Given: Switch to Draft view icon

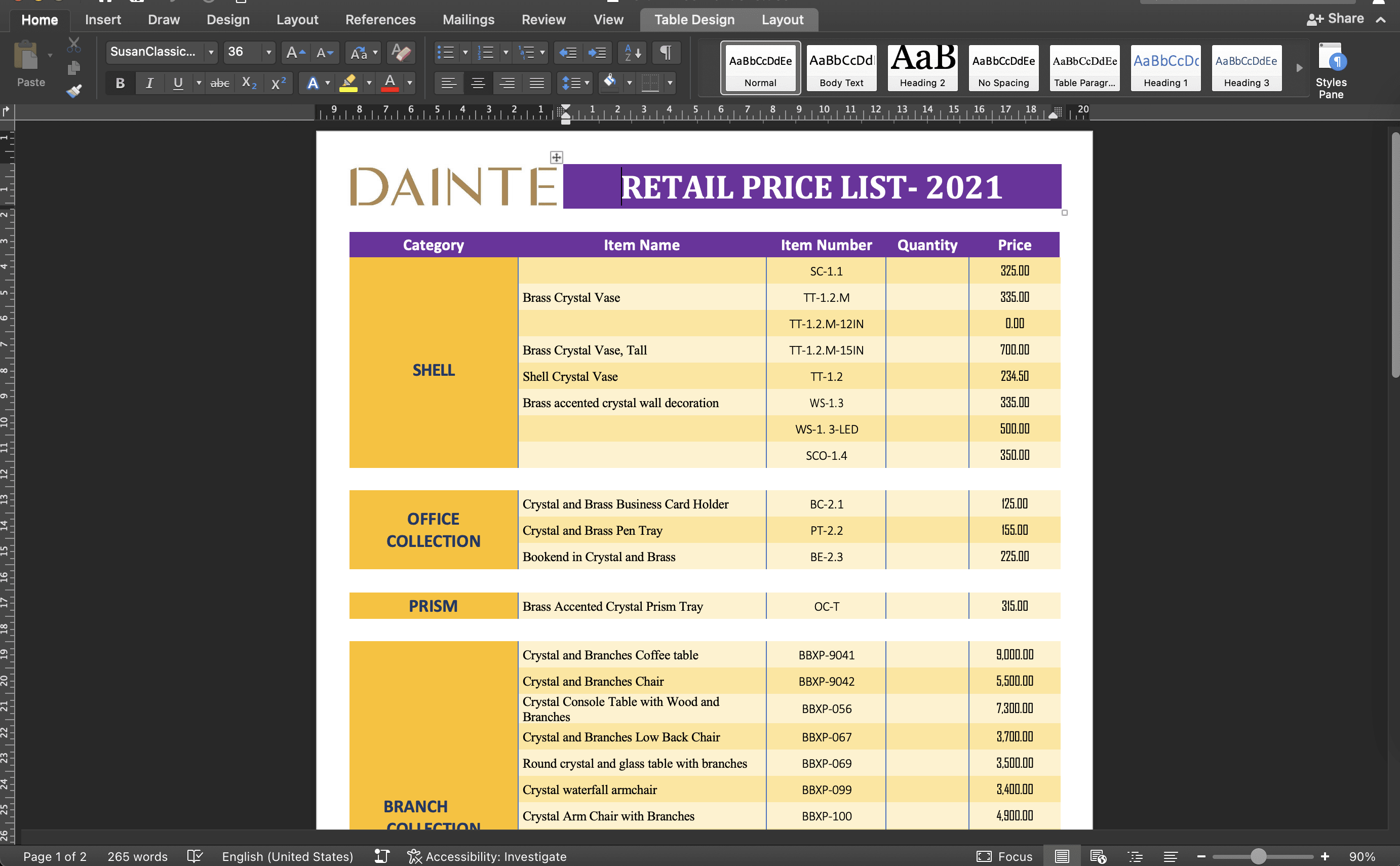Looking at the screenshot, I should pos(1170,856).
